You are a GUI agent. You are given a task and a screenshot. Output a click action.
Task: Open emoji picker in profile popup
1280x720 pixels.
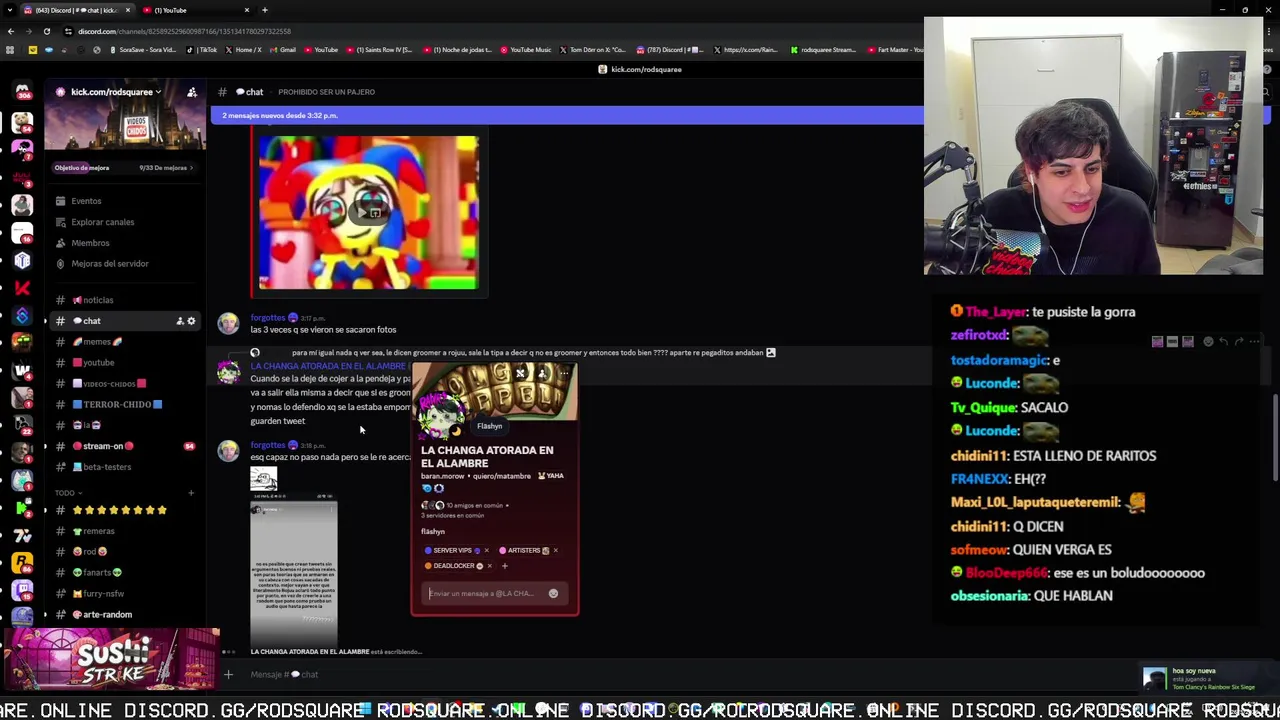[553, 594]
